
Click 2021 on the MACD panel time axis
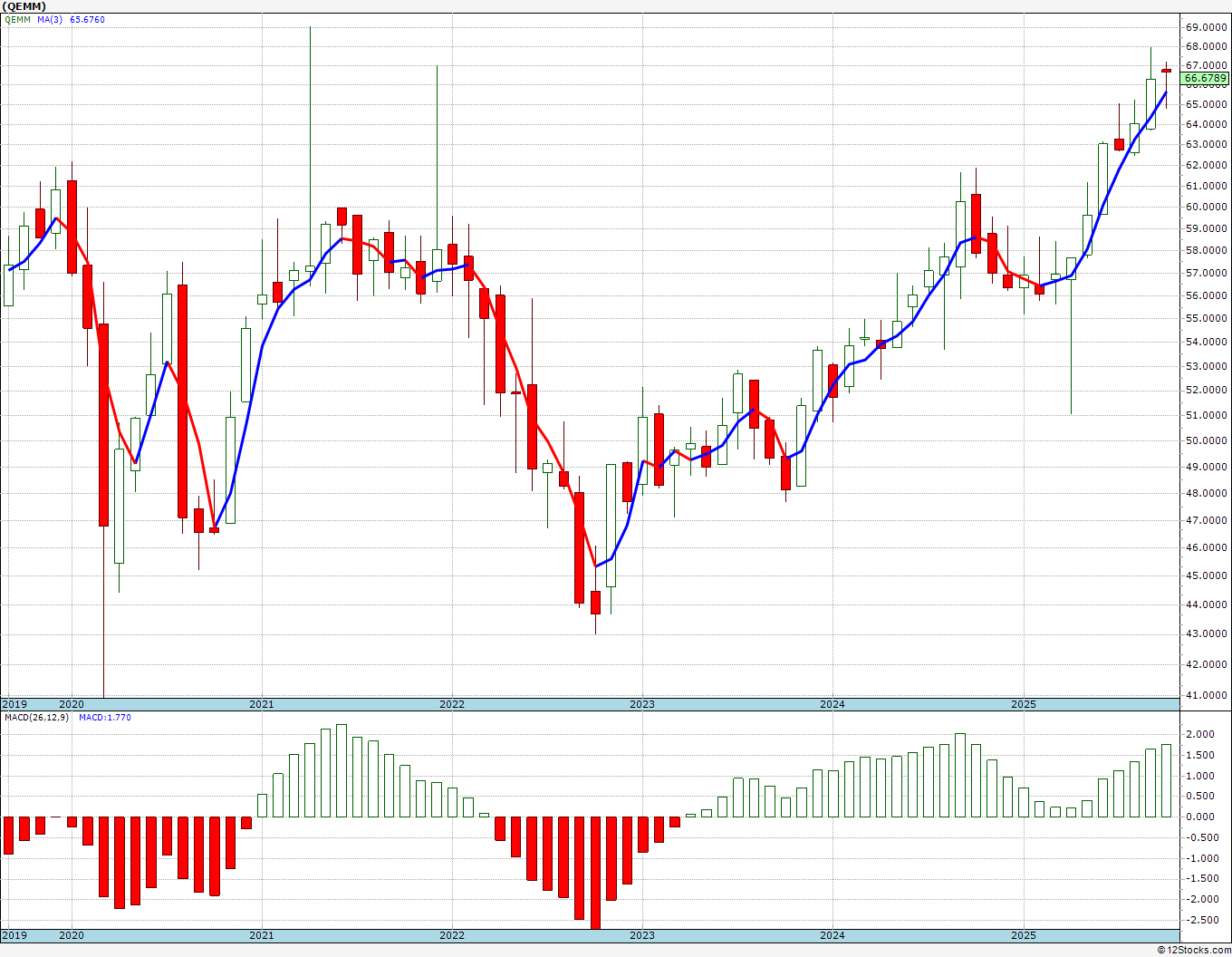click(262, 935)
